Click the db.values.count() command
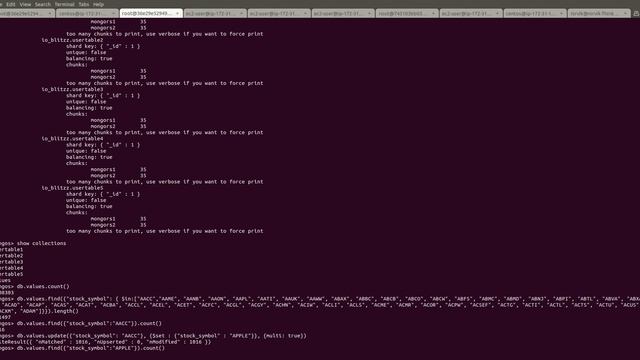 [x=43, y=287]
